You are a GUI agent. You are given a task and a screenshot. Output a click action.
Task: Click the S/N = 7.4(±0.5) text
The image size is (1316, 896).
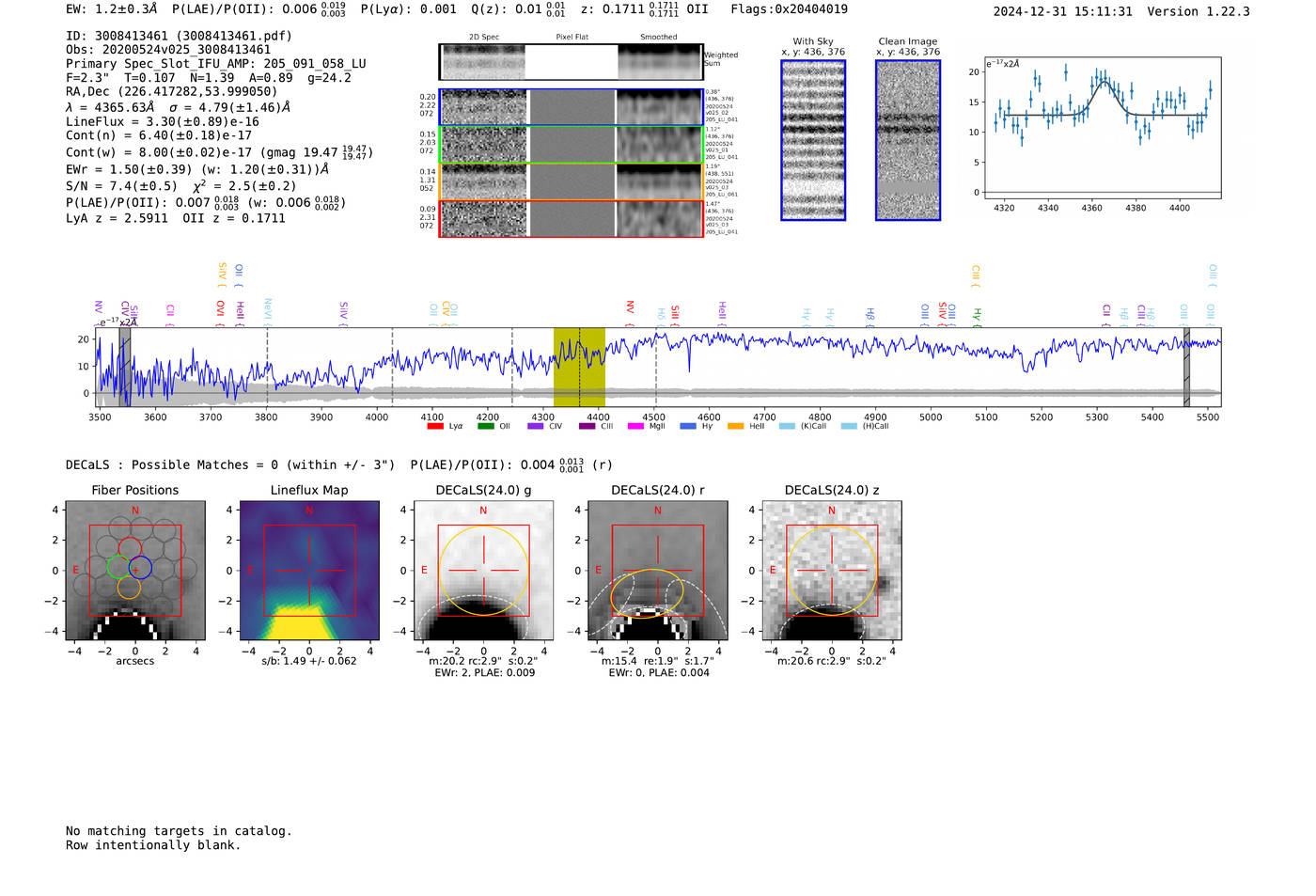121,185
